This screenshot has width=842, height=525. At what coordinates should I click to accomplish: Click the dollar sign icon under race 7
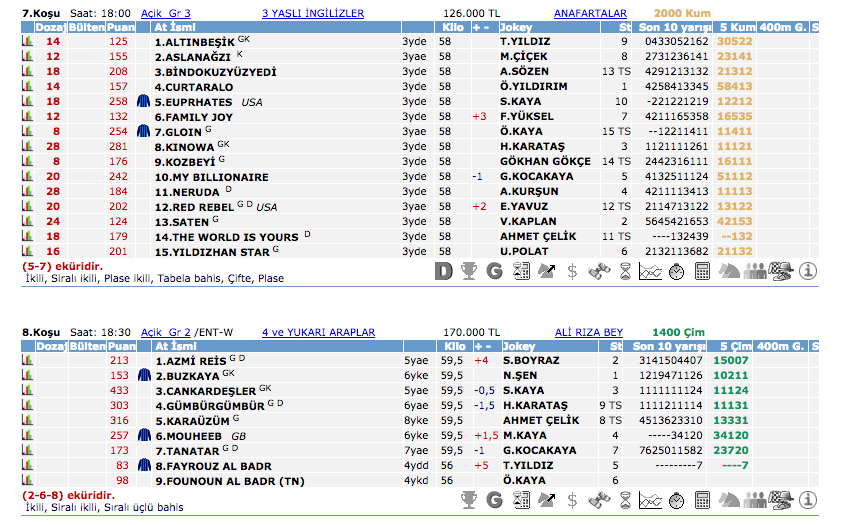coord(572,271)
